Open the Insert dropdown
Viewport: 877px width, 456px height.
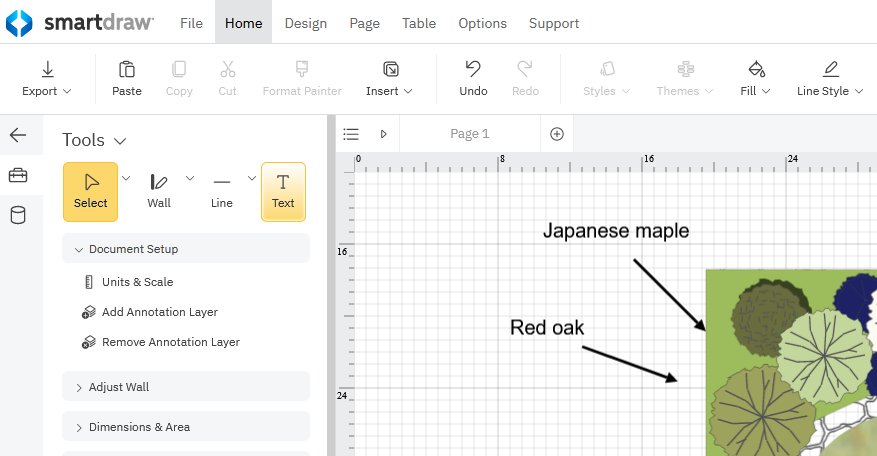(x=389, y=78)
